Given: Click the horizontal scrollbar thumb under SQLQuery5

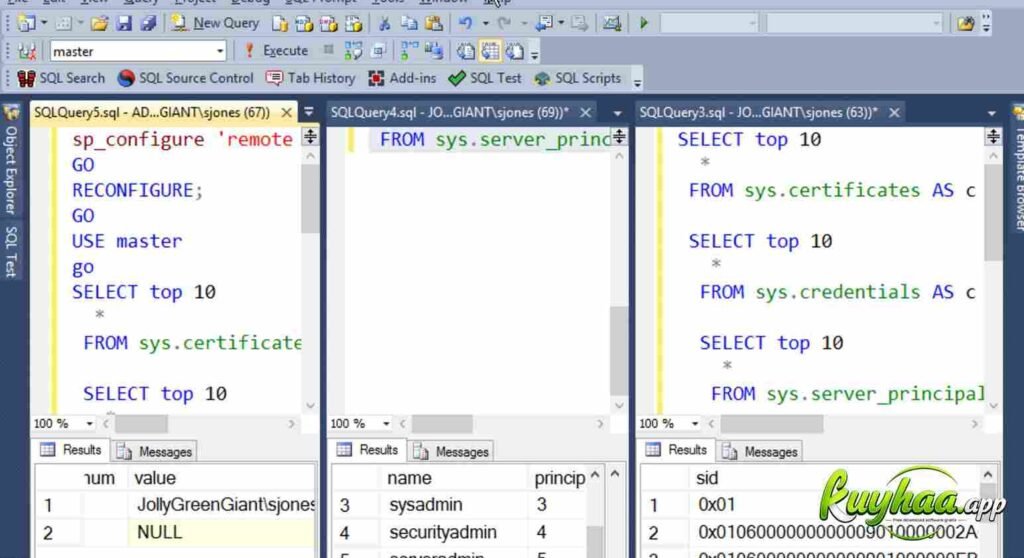Looking at the screenshot, I should coord(142,424).
